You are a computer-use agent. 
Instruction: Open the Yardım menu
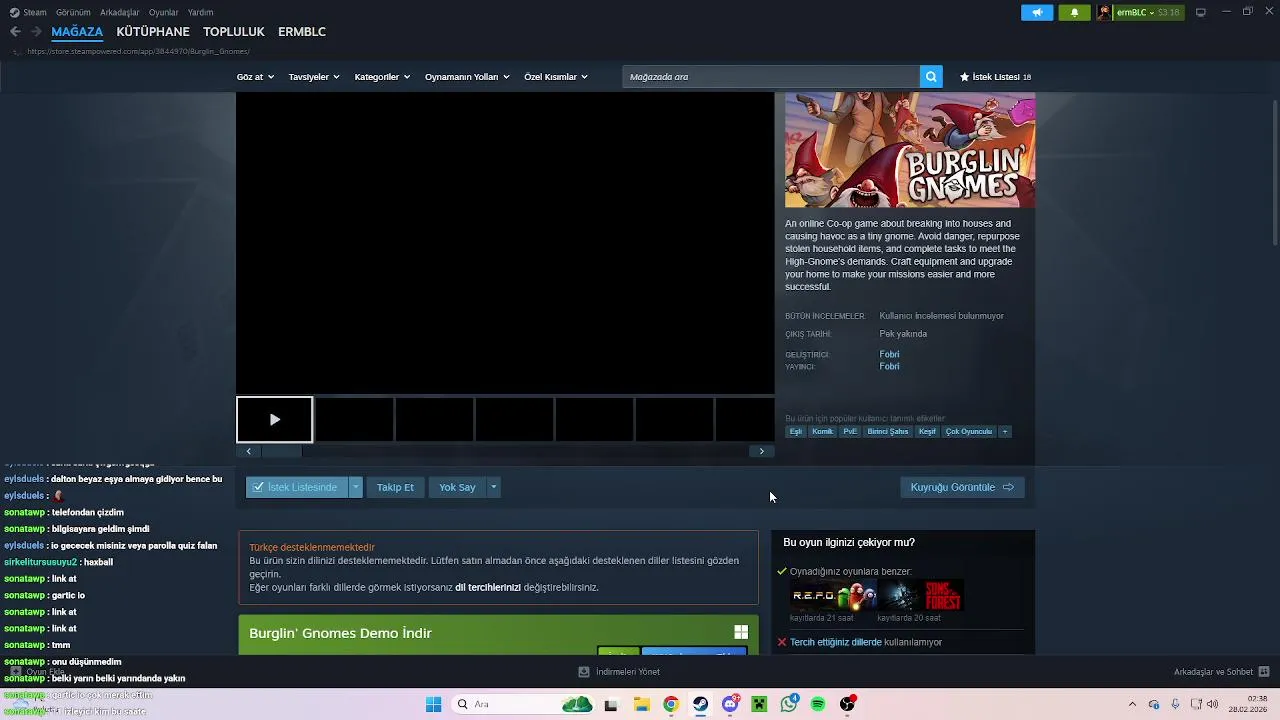(200, 12)
